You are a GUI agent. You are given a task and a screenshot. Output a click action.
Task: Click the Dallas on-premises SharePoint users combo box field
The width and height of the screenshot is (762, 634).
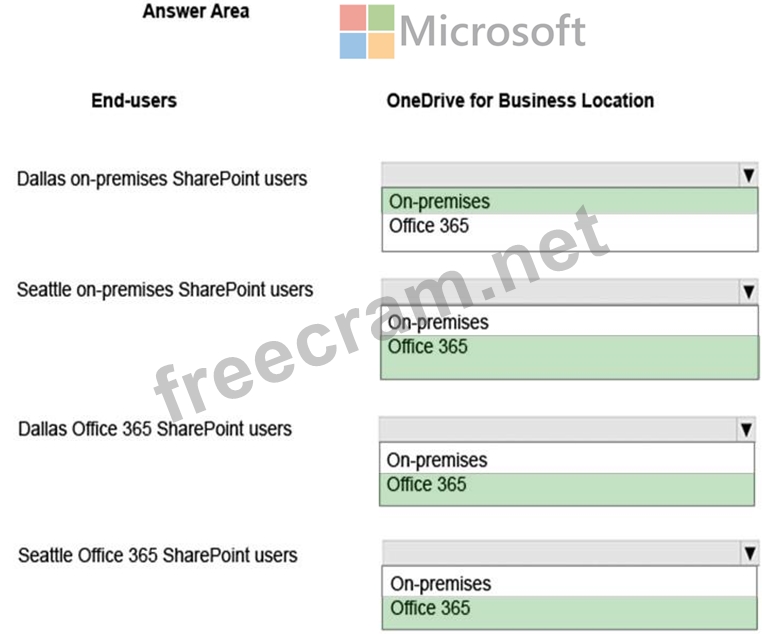[570, 175]
